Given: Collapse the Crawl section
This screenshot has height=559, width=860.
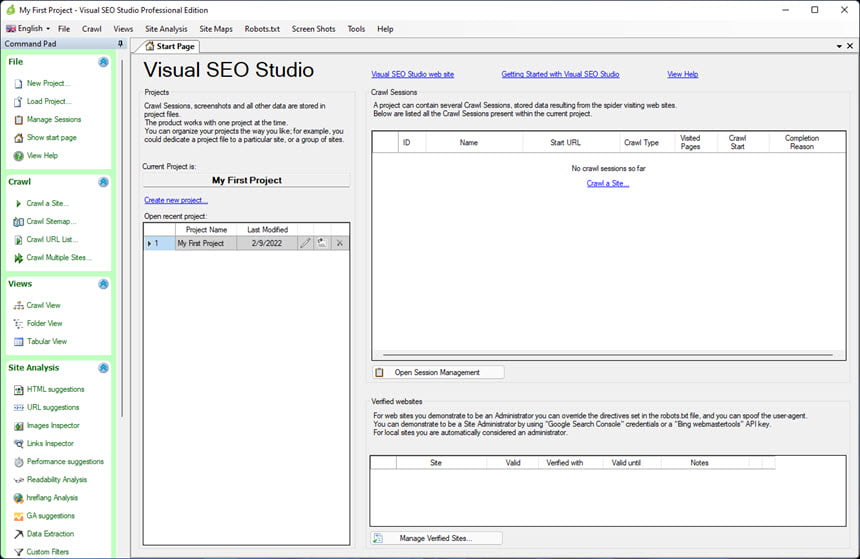Looking at the screenshot, I should pyautogui.click(x=103, y=182).
